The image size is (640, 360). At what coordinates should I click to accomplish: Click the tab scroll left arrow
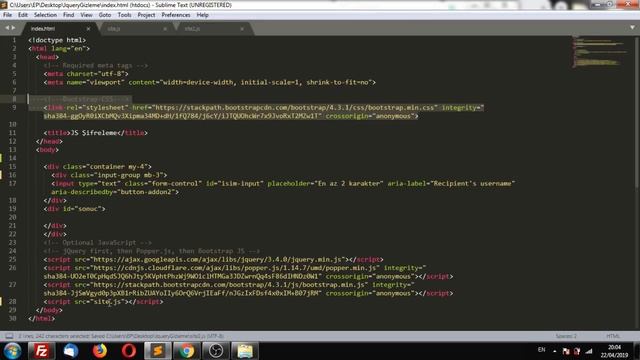pyautogui.click(x=7, y=28)
